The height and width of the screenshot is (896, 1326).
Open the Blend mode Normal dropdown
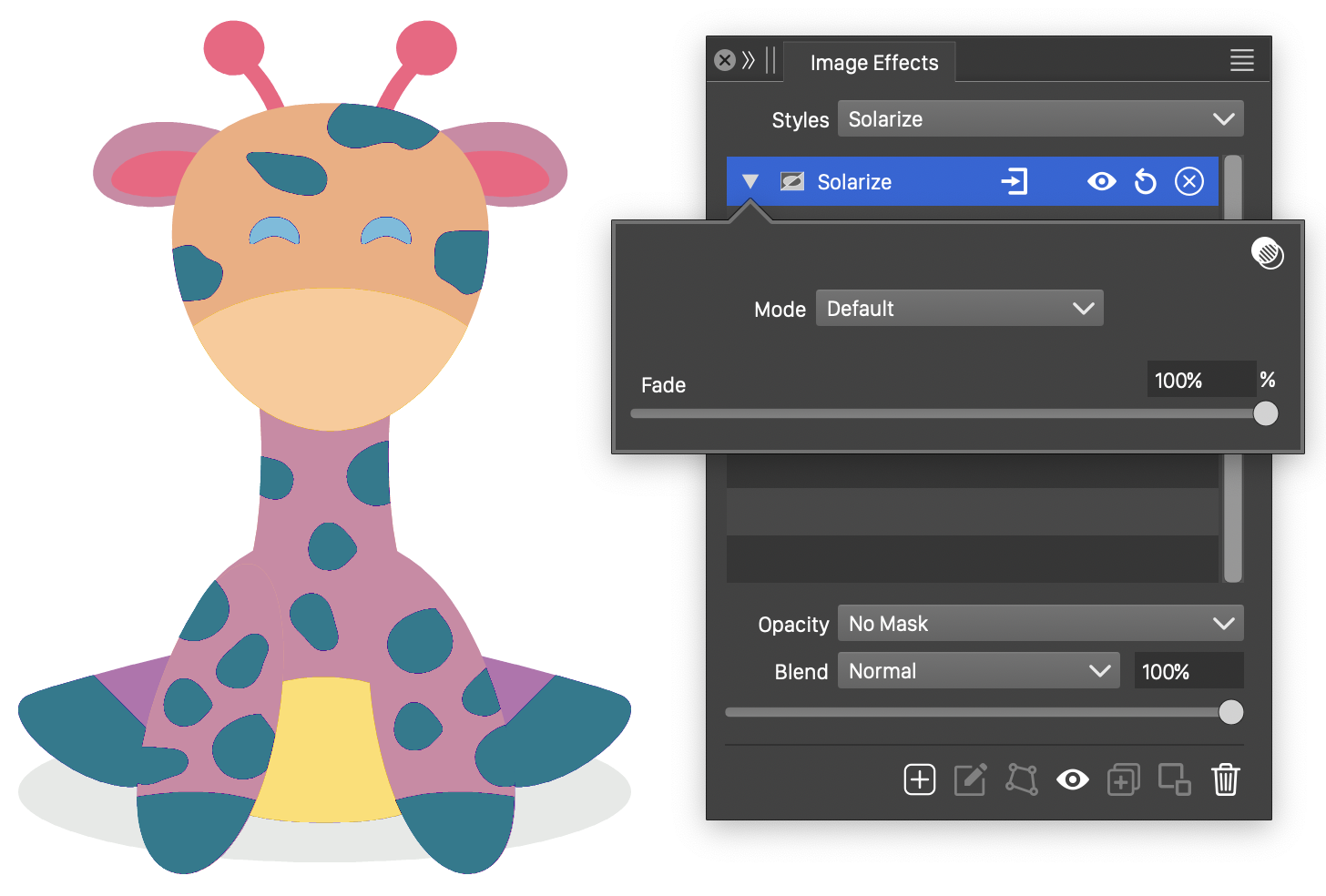tap(978, 671)
